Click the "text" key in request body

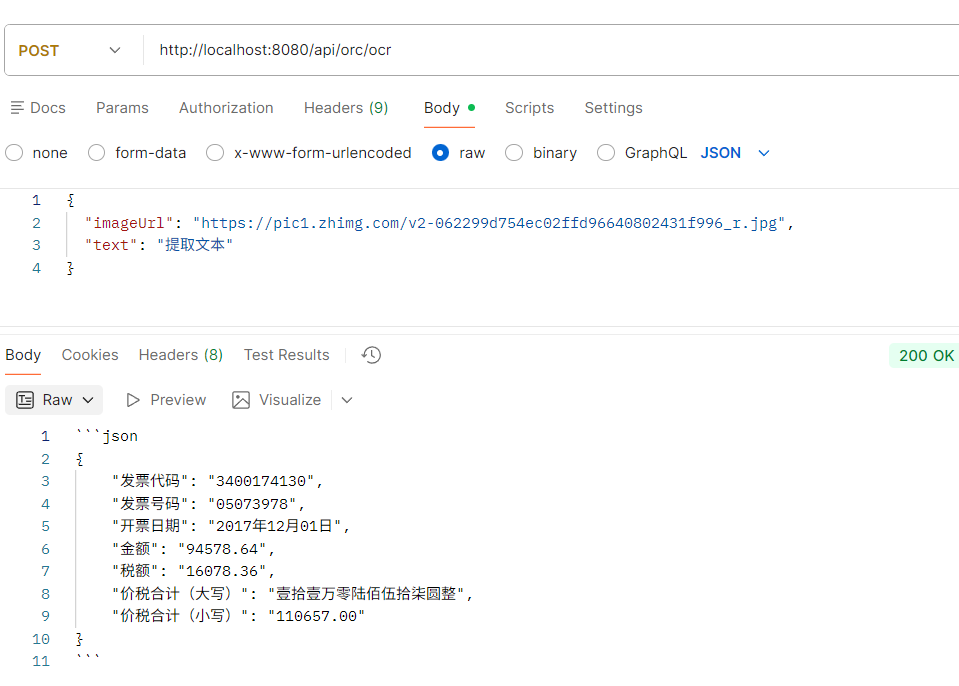(111, 246)
